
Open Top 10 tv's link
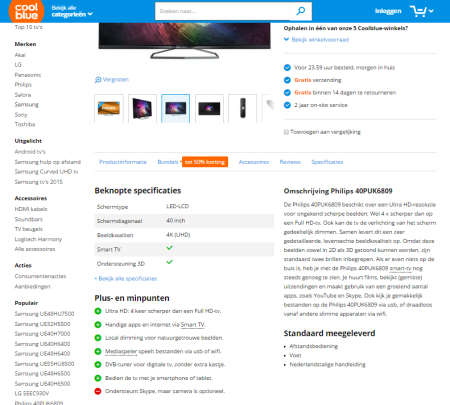(28, 27)
